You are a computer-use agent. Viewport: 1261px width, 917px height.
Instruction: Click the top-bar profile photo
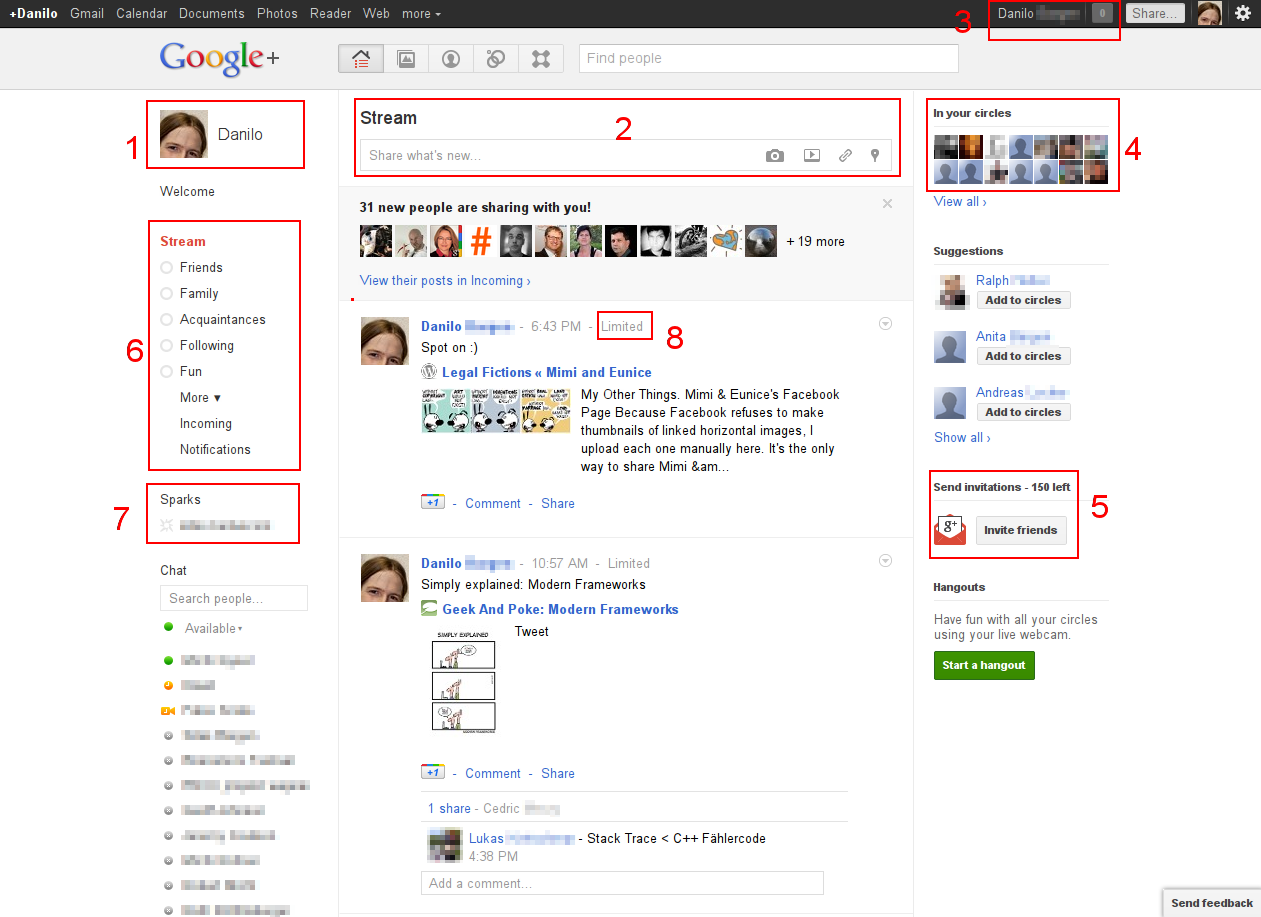pyautogui.click(x=1209, y=13)
